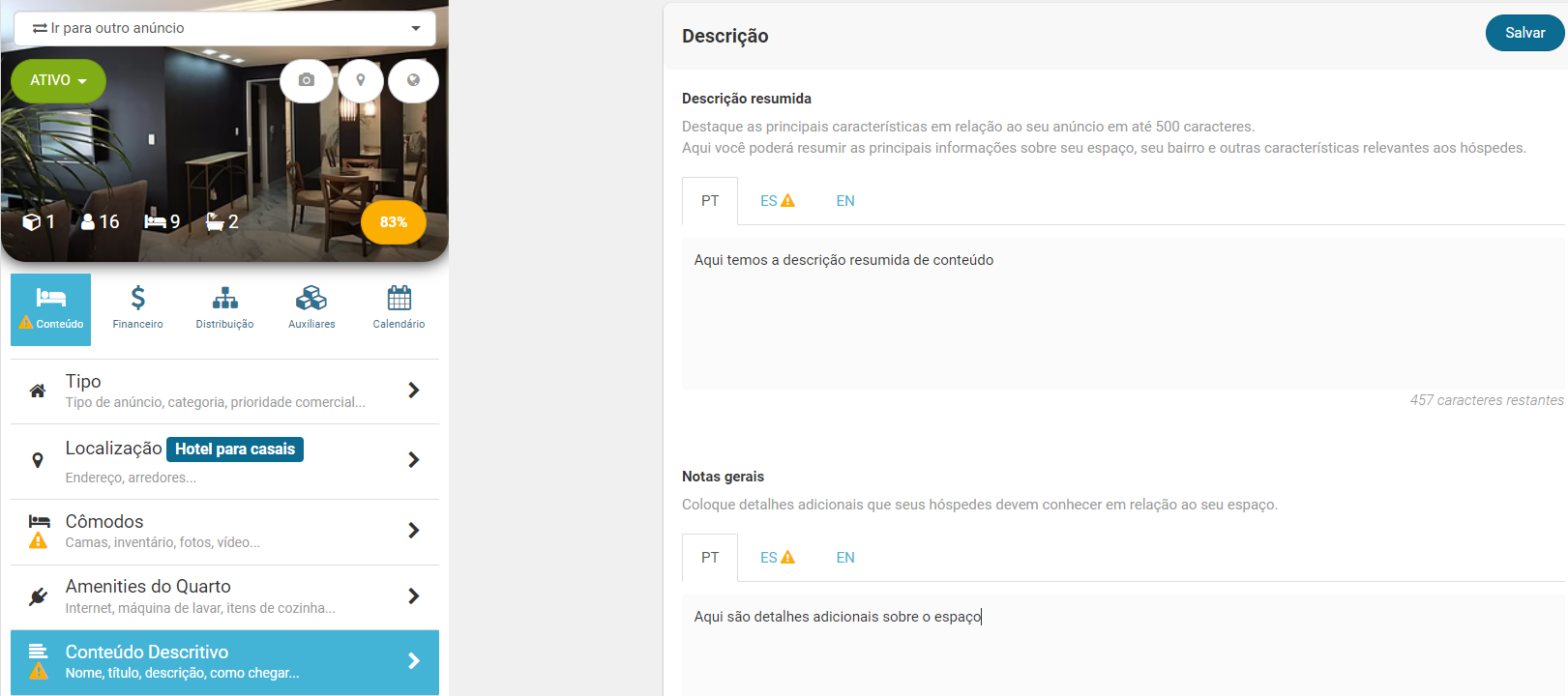The image size is (1568, 696).
Task: Click warning icon on Conteúdo tab
Action: [26, 323]
